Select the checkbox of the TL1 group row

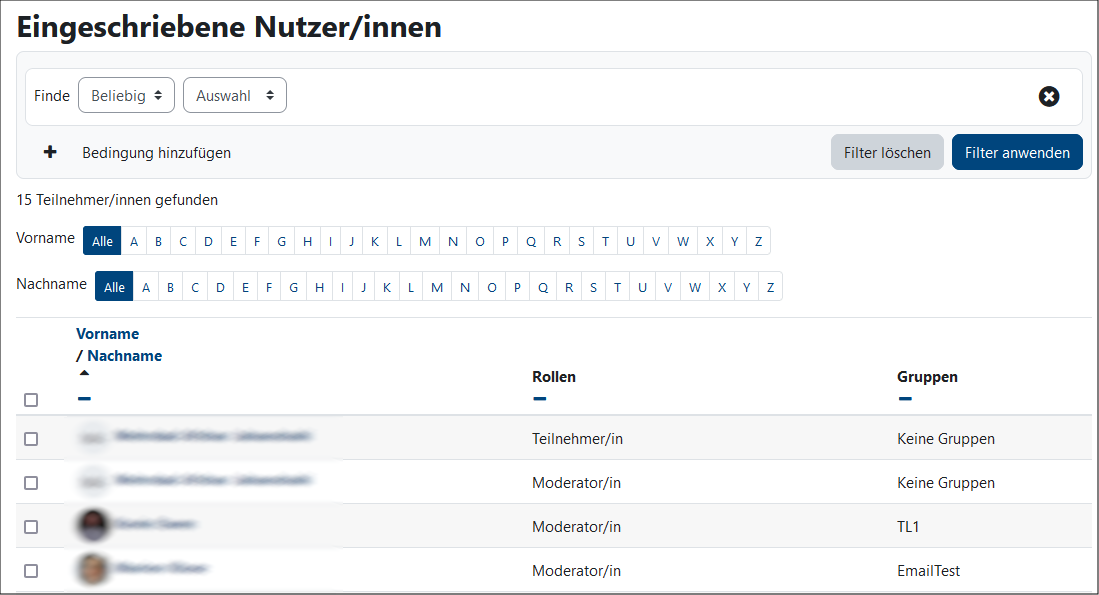(31, 527)
